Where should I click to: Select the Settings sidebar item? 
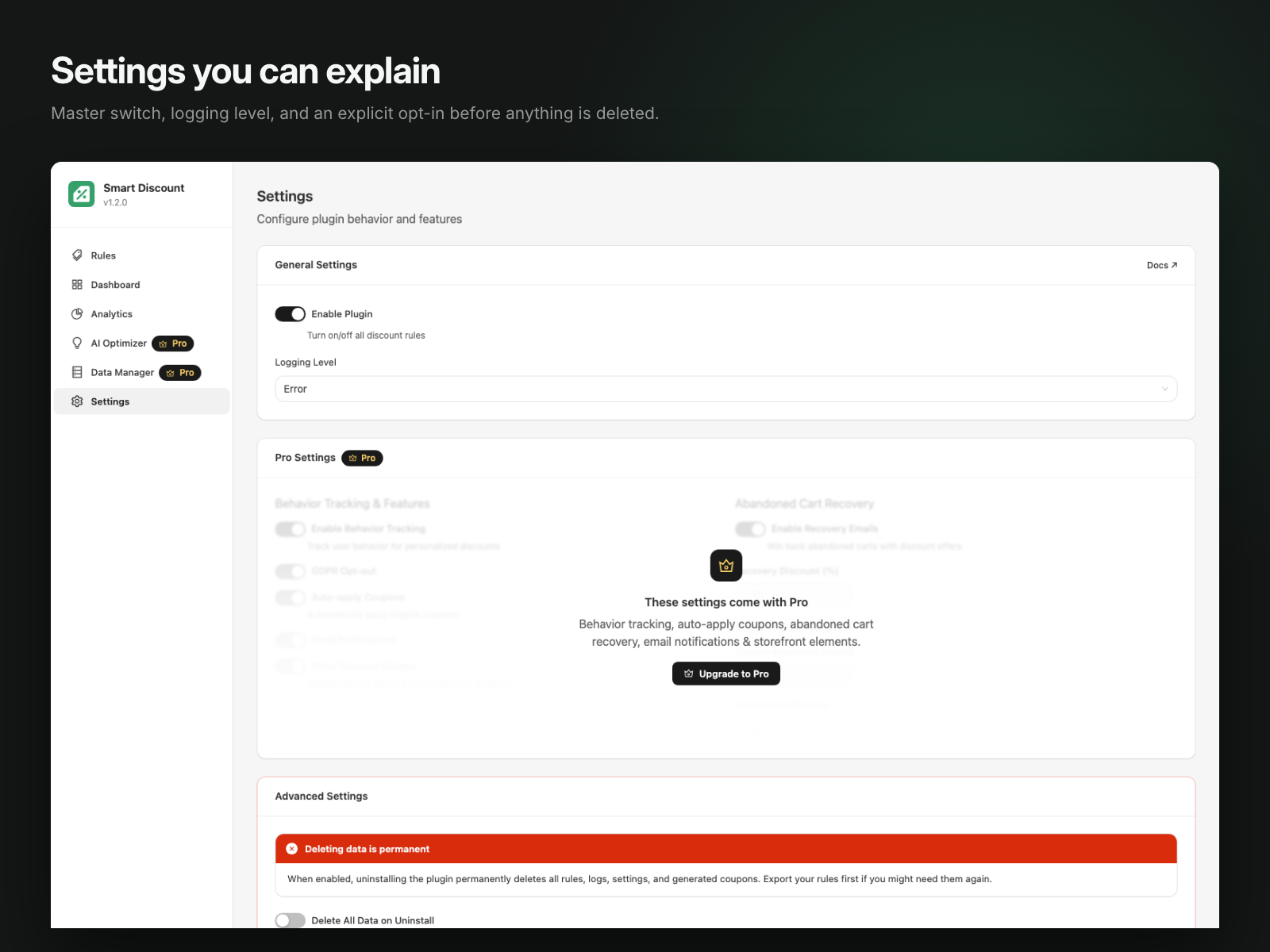[141, 401]
